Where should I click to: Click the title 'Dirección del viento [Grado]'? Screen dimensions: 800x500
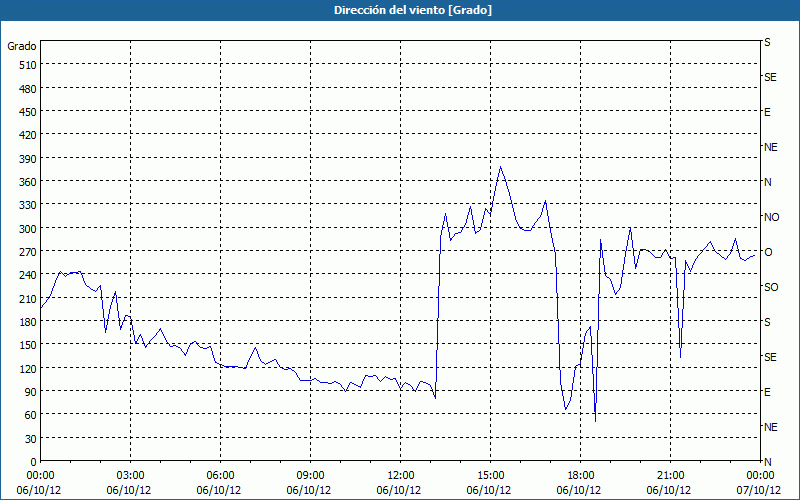[x=413, y=10]
